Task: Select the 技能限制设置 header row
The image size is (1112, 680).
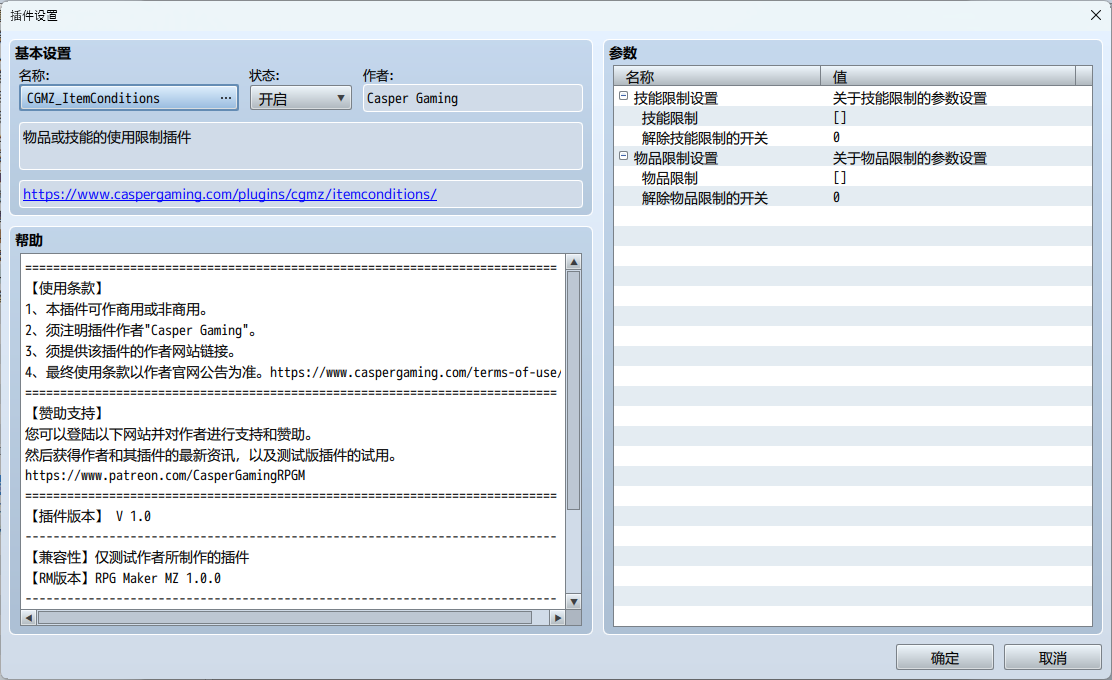Action: (852, 98)
